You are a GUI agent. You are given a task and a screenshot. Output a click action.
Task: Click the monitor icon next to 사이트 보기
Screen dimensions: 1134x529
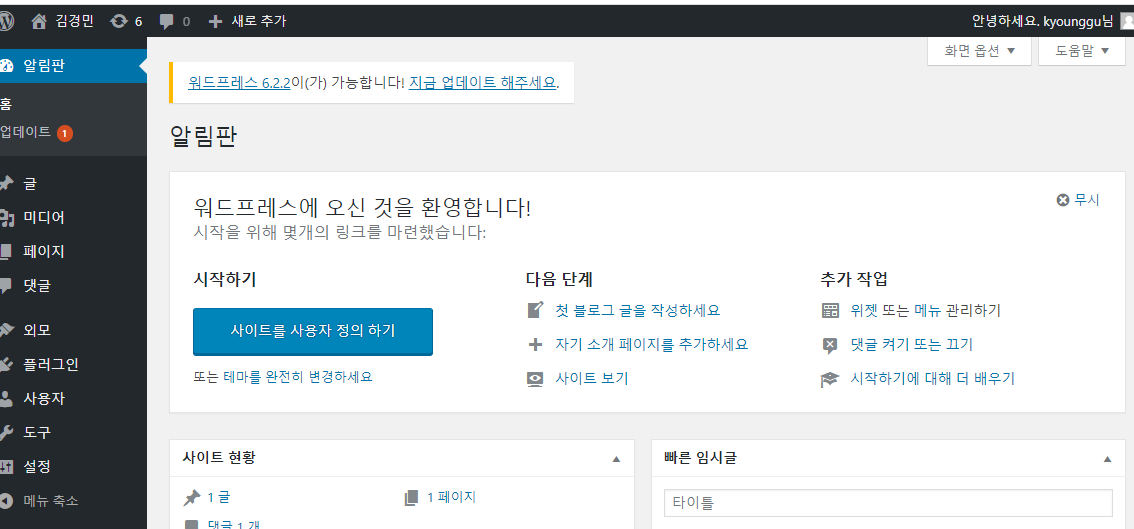[x=535, y=378]
